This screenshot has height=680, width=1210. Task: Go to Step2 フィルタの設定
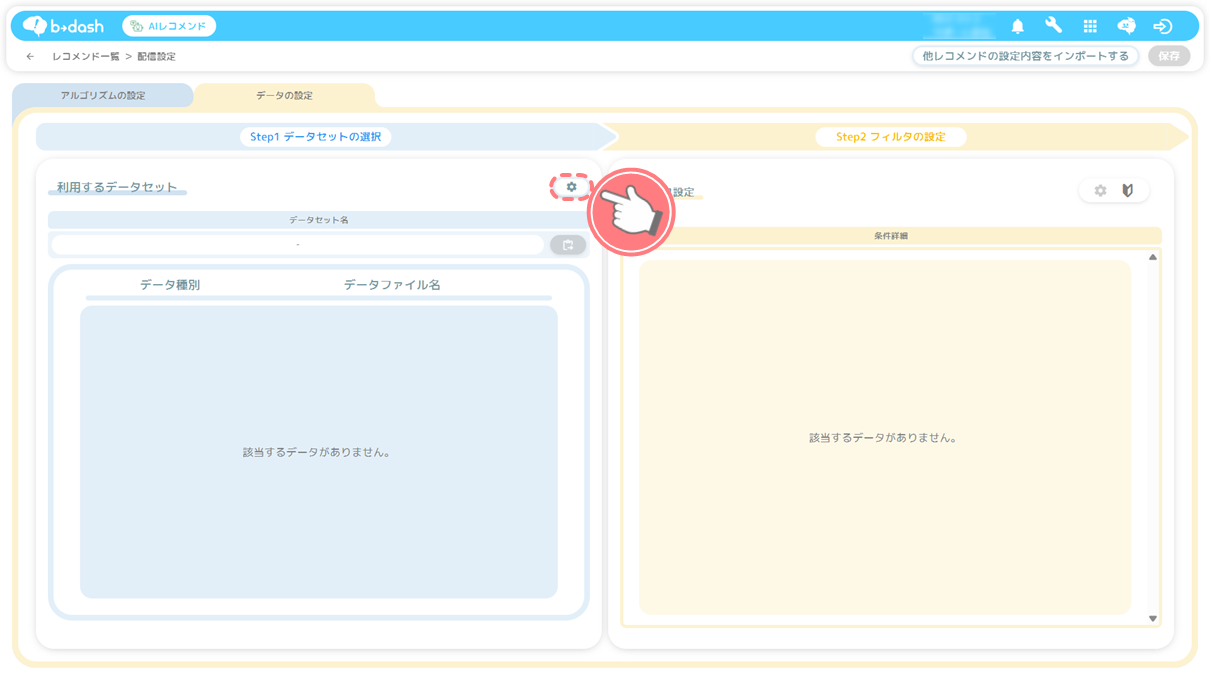pos(890,137)
